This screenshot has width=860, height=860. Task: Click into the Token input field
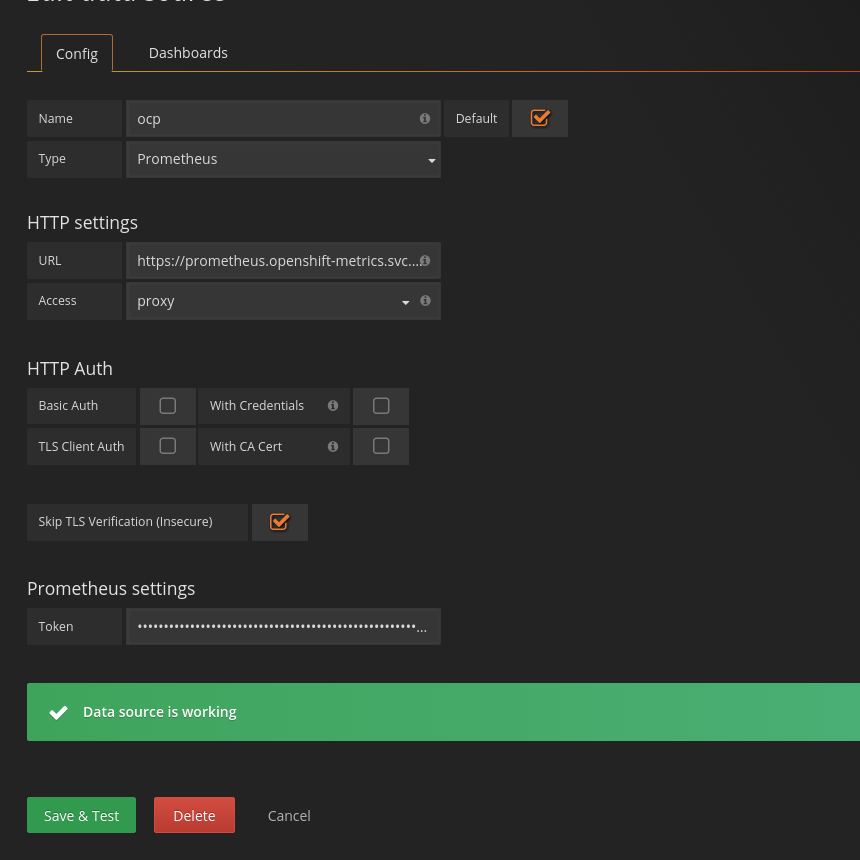[x=283, y=627]
